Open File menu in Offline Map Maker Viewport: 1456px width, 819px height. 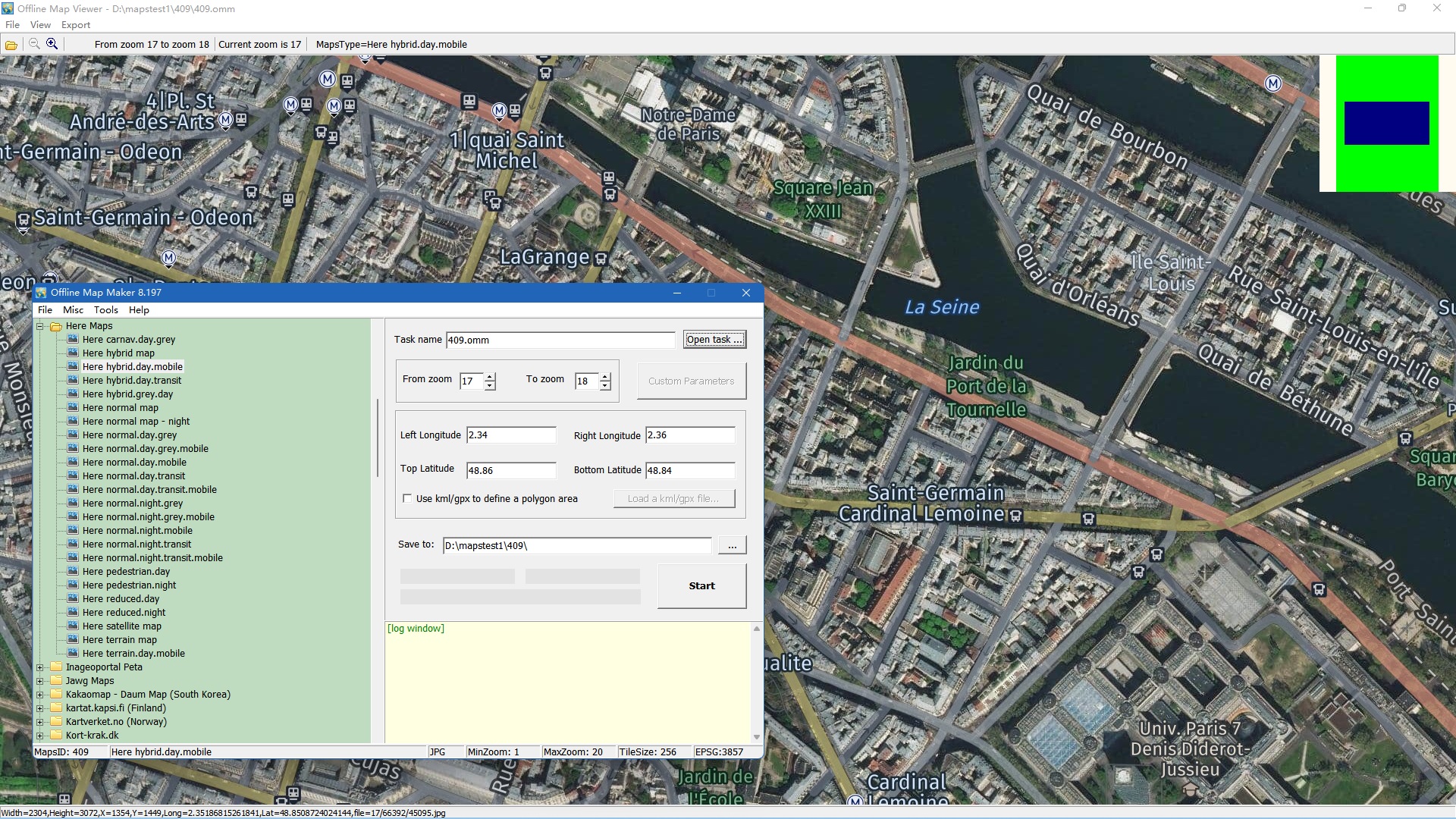click(45, 309)
